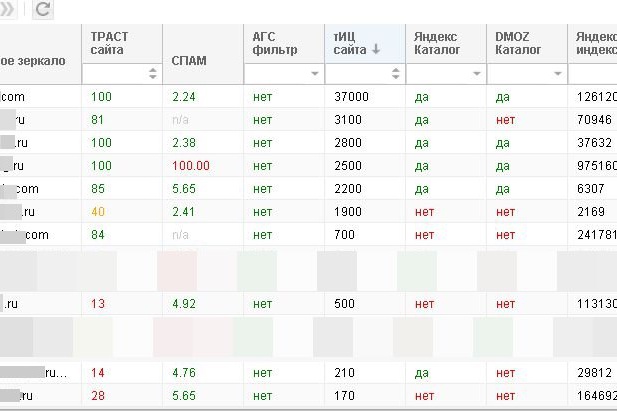Click the red spam value 100.00
Image resolution: width=617 pixels, height=411 pixels.
(191, 166)
